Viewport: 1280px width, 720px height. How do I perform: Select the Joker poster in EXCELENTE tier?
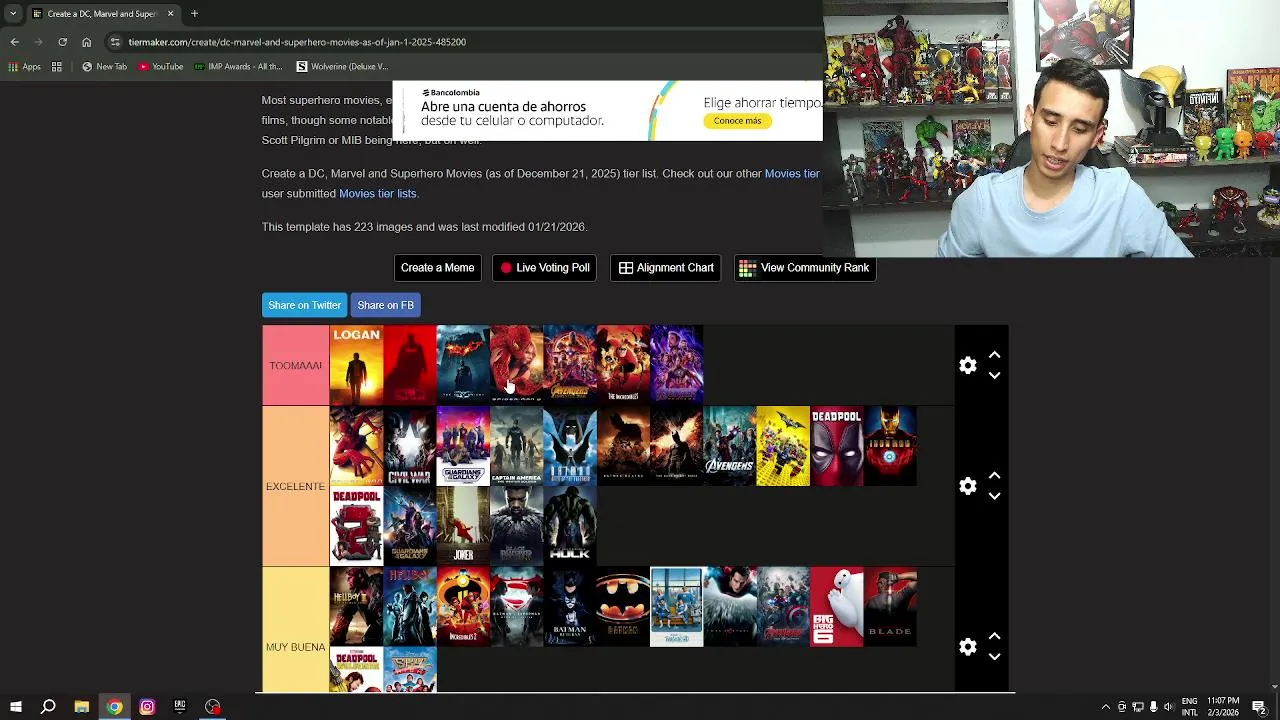[463, 526]
